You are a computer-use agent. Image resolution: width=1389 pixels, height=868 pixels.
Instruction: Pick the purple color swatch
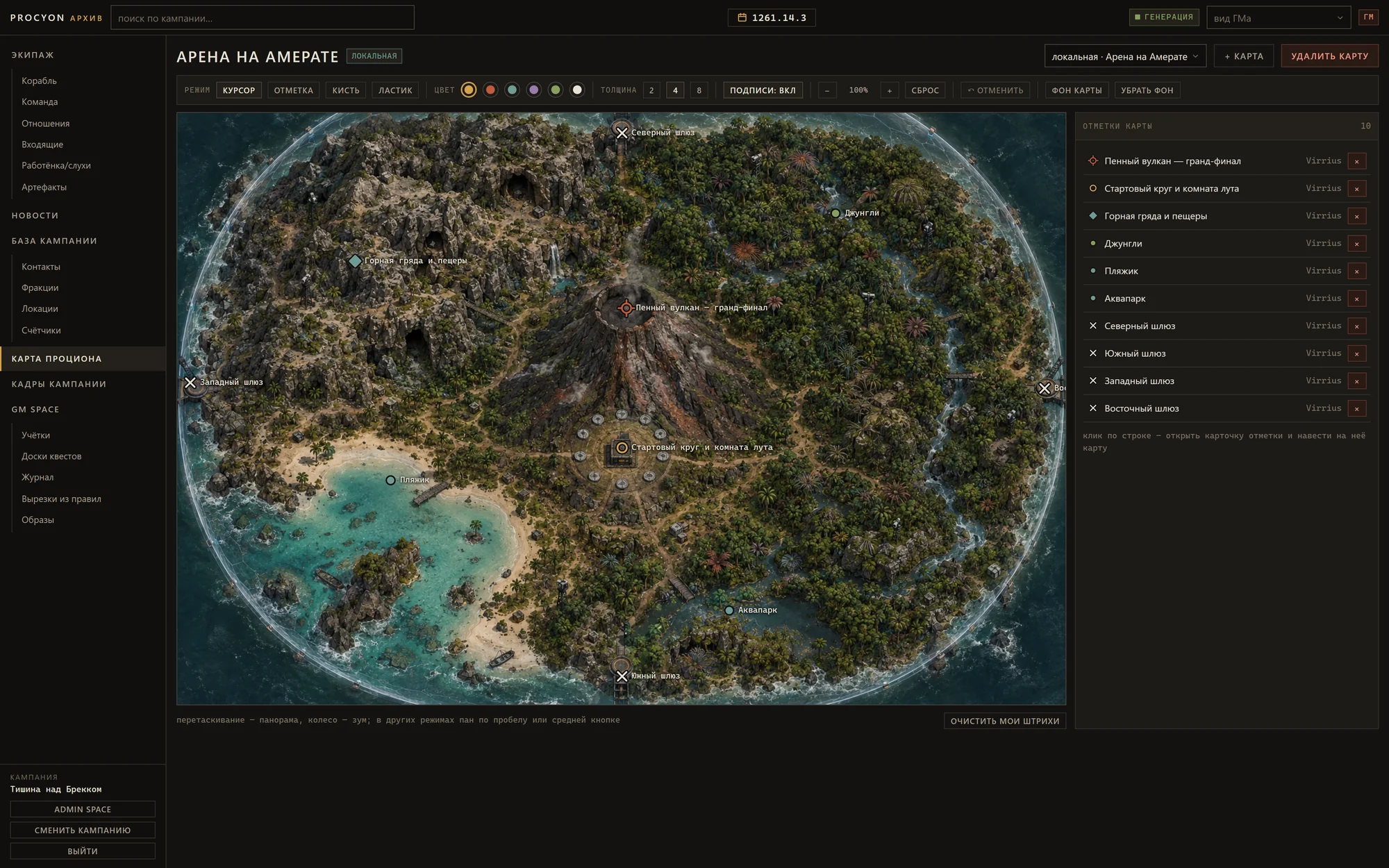click(x=533, y=90)
